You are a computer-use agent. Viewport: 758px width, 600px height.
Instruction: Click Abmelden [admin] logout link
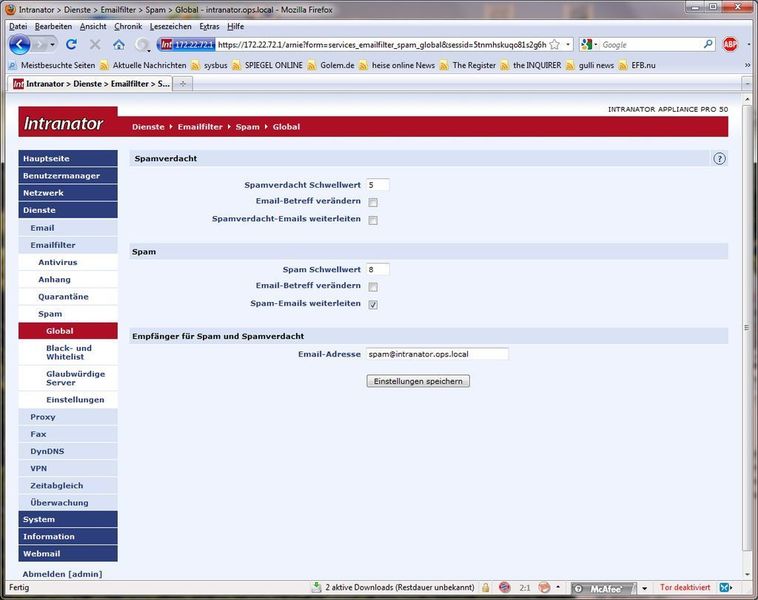(x=62, y=574)
